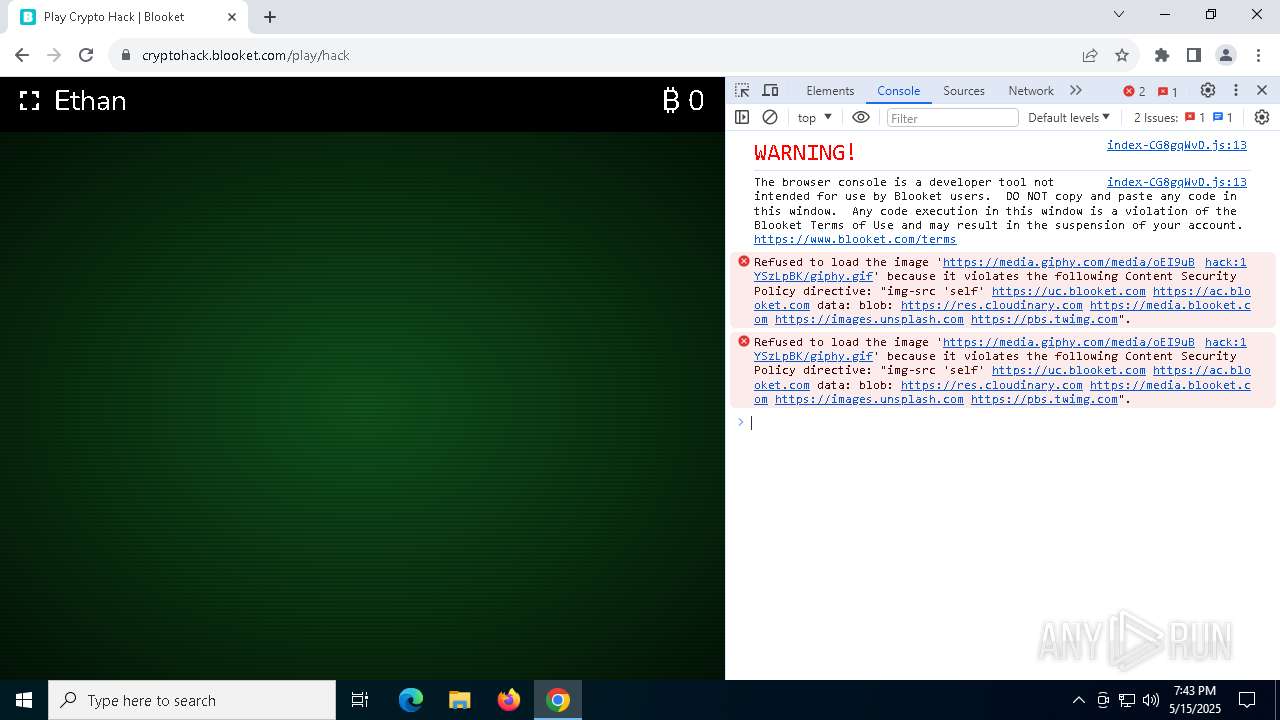Viewport: 1280px width, 720px height.
Task: Toggle the live expression eye icon
Action: [x=861, y=117]
